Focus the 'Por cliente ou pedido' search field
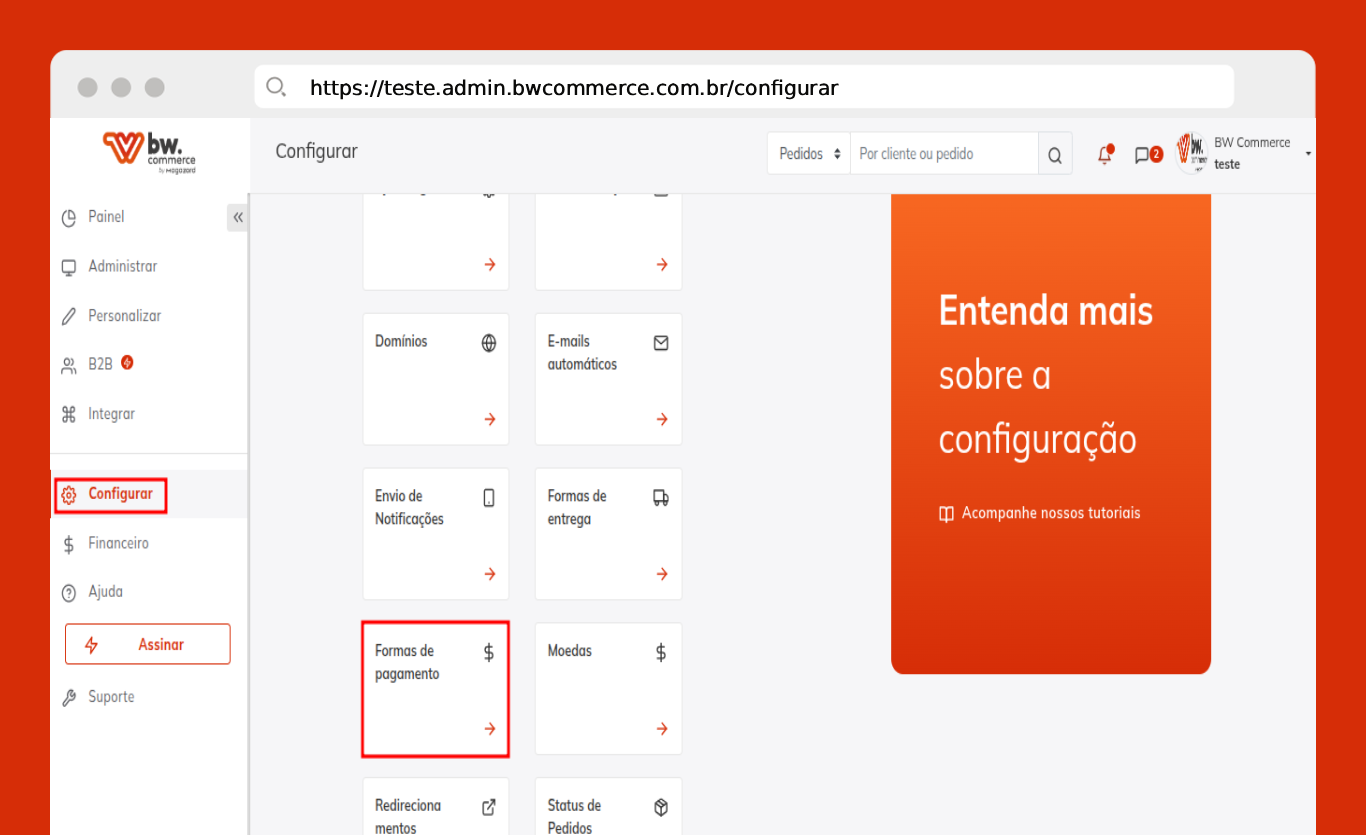The image size is (1366, 835). click(943, 154)
